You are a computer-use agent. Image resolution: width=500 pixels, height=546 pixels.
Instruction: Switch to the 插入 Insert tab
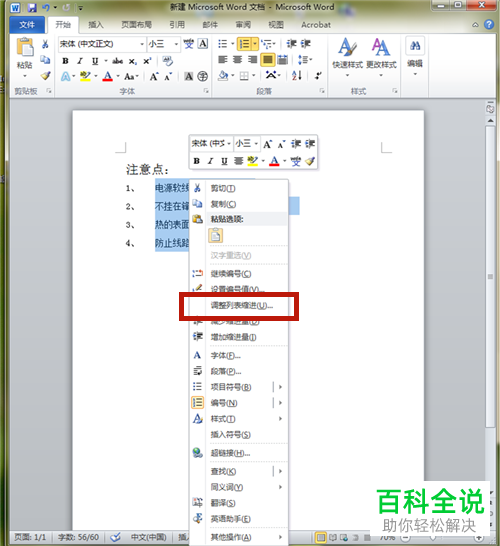point(96,25)
